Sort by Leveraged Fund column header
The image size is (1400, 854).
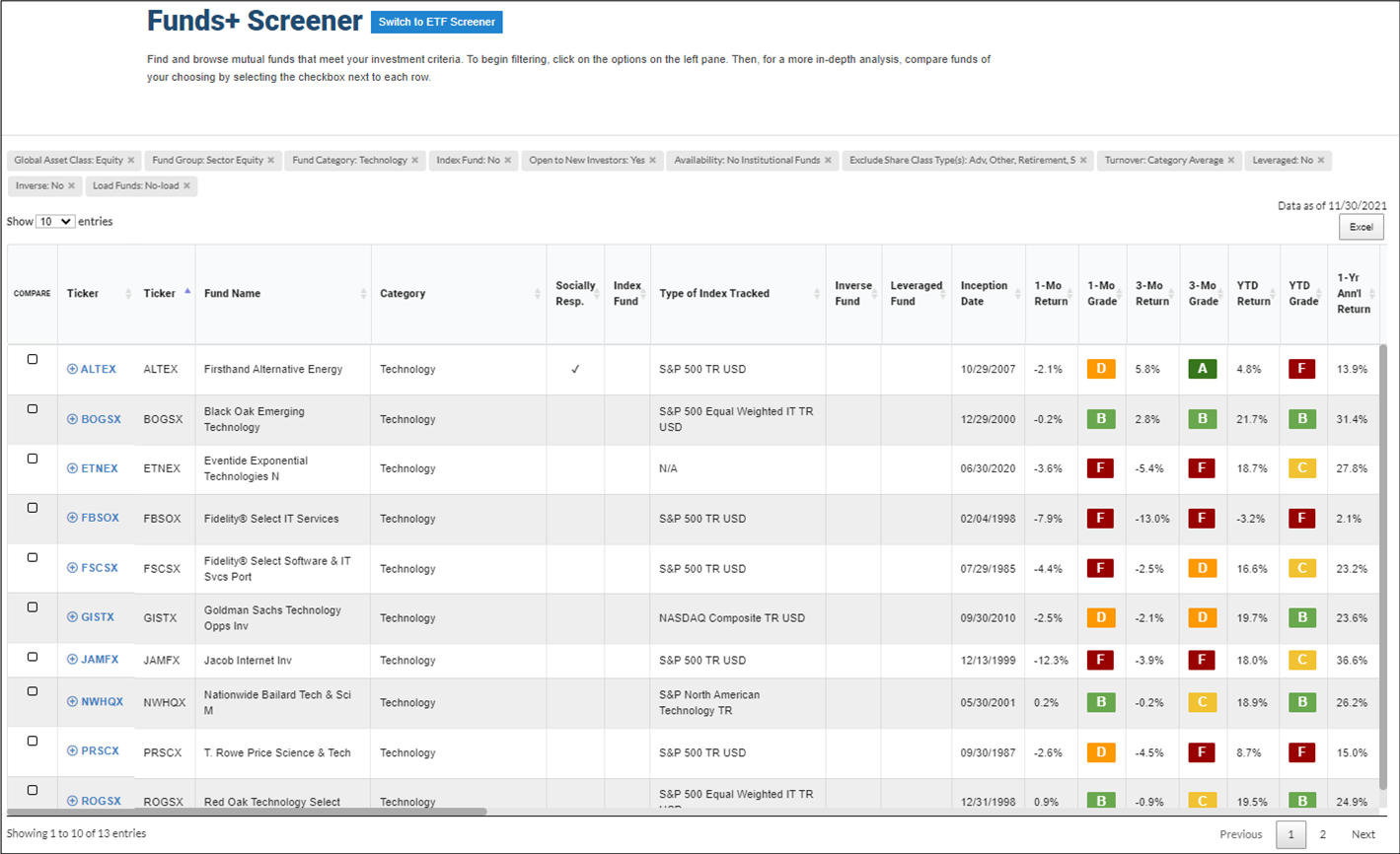tap(917, 294)
